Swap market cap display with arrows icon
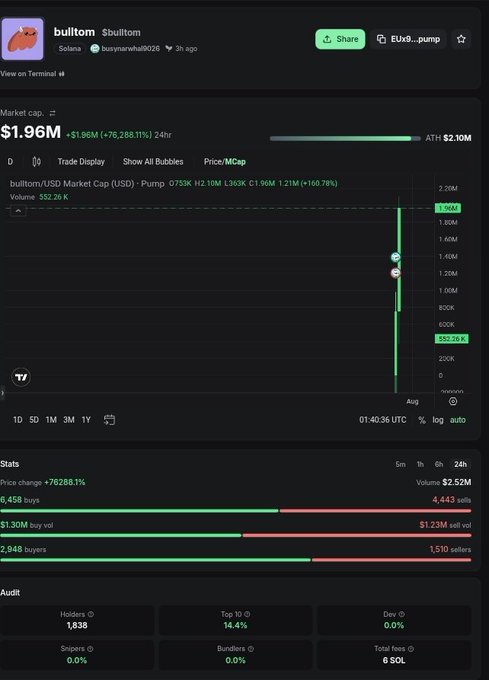 click(52, 113)
